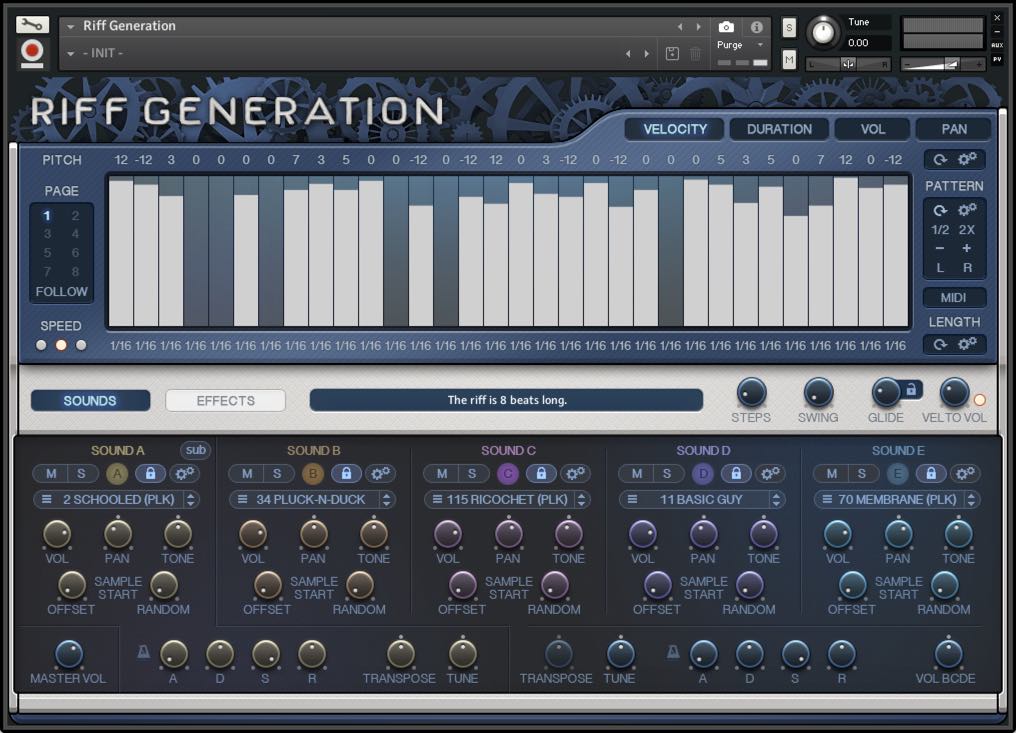The height and width of the screenshot is (733, 1016).
Task: Click the MIDI button
Action: pos(953,297)
